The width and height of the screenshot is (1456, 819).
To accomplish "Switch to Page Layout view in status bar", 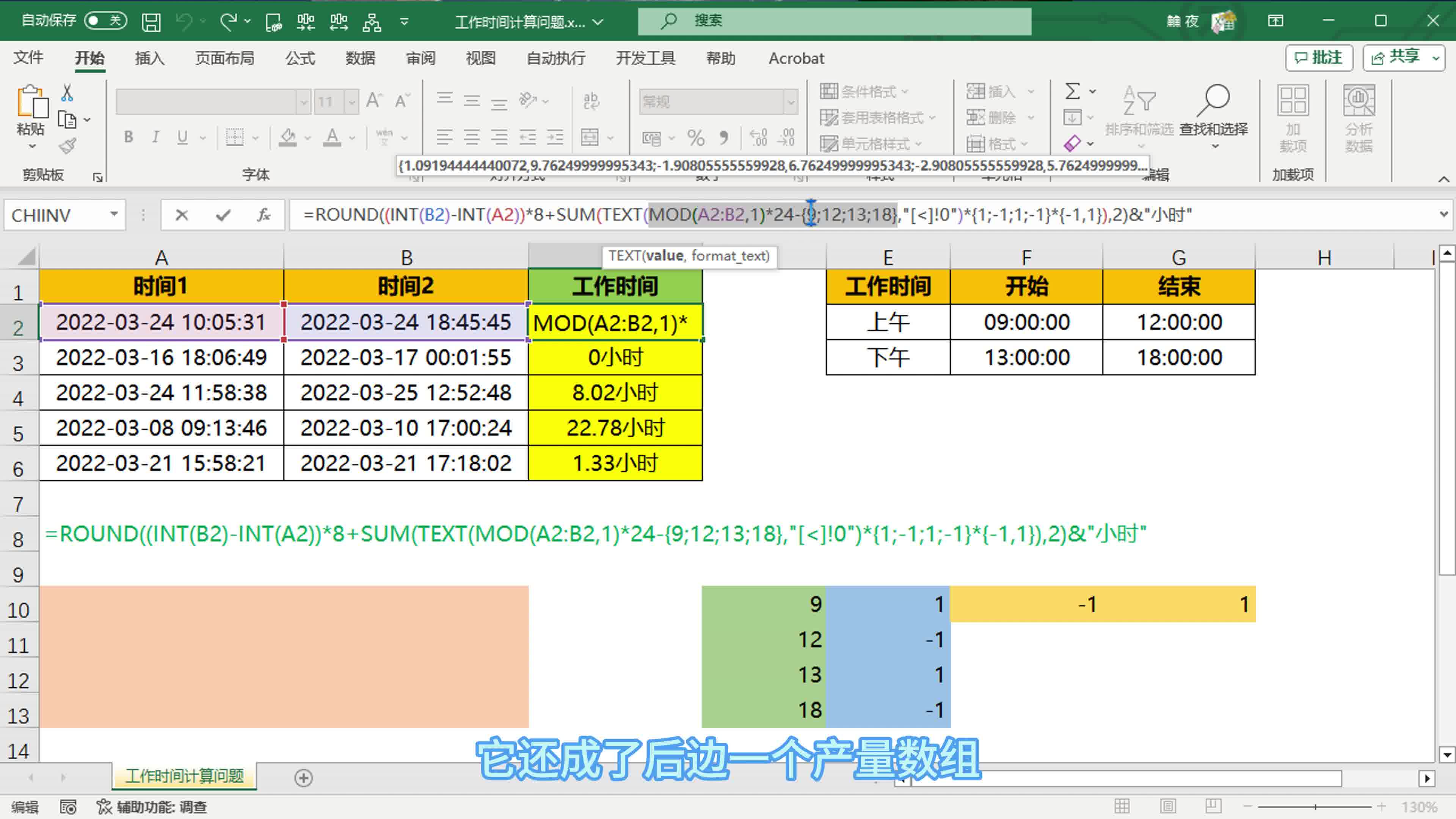I will point(1168,806).
